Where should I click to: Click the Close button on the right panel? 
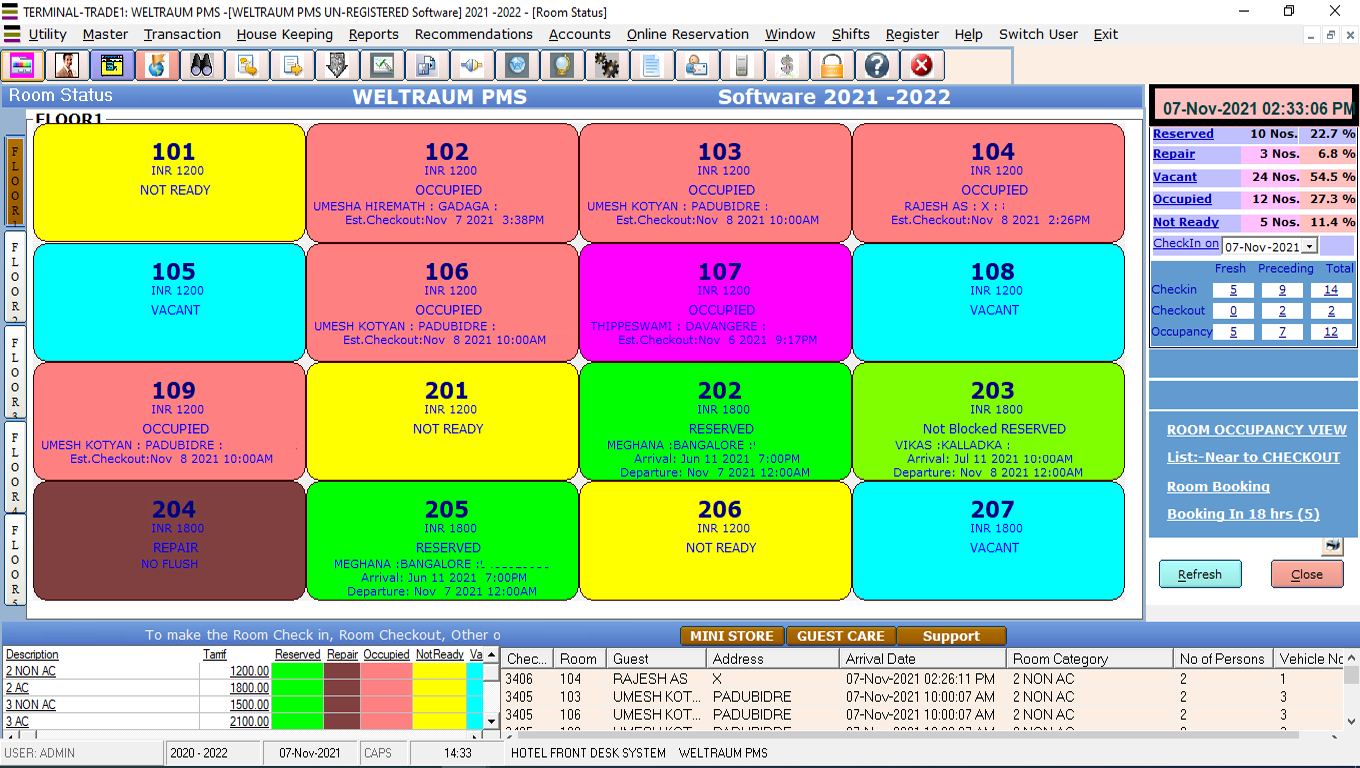[1307, 574]
